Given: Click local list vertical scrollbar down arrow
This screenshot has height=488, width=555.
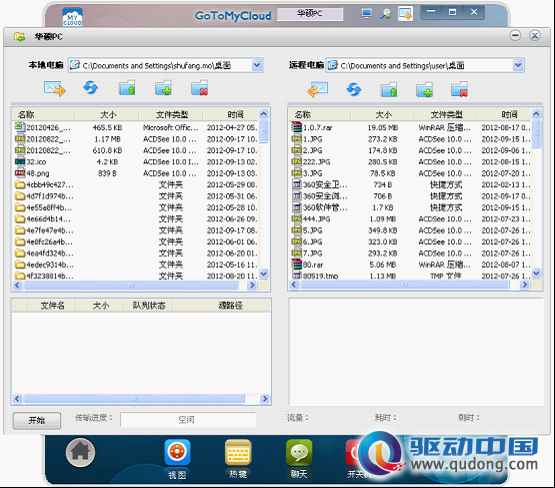Looking at the screenshot, I should click(x=264, y=274).
